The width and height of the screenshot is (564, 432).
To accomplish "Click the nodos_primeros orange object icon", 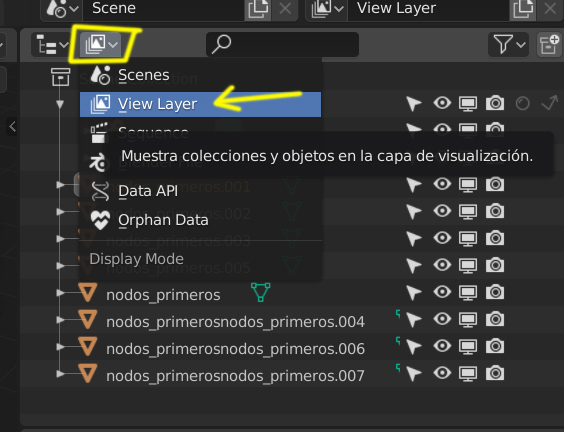I will (88, 292).
